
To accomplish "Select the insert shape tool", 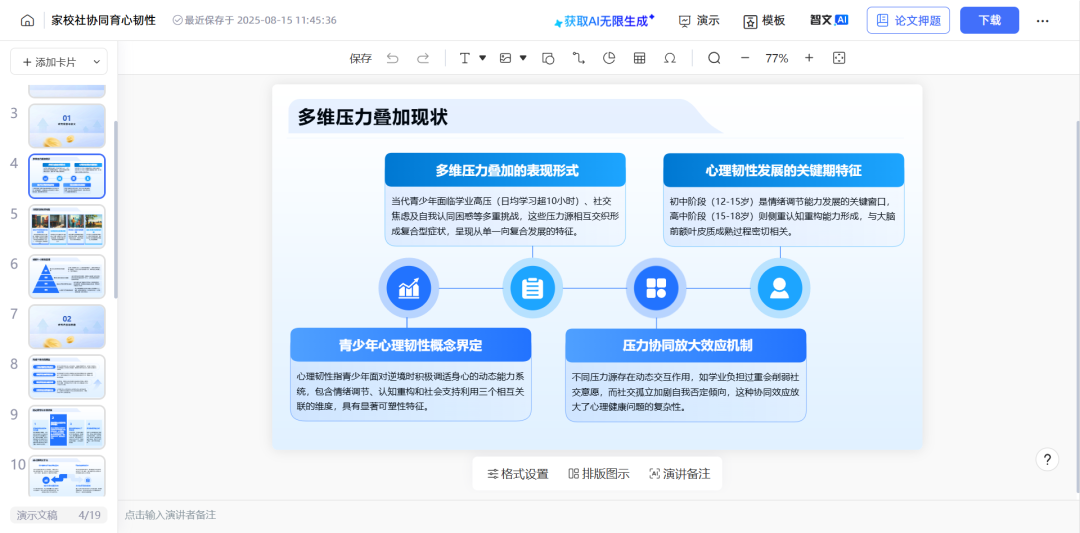I will pos(548,58).
